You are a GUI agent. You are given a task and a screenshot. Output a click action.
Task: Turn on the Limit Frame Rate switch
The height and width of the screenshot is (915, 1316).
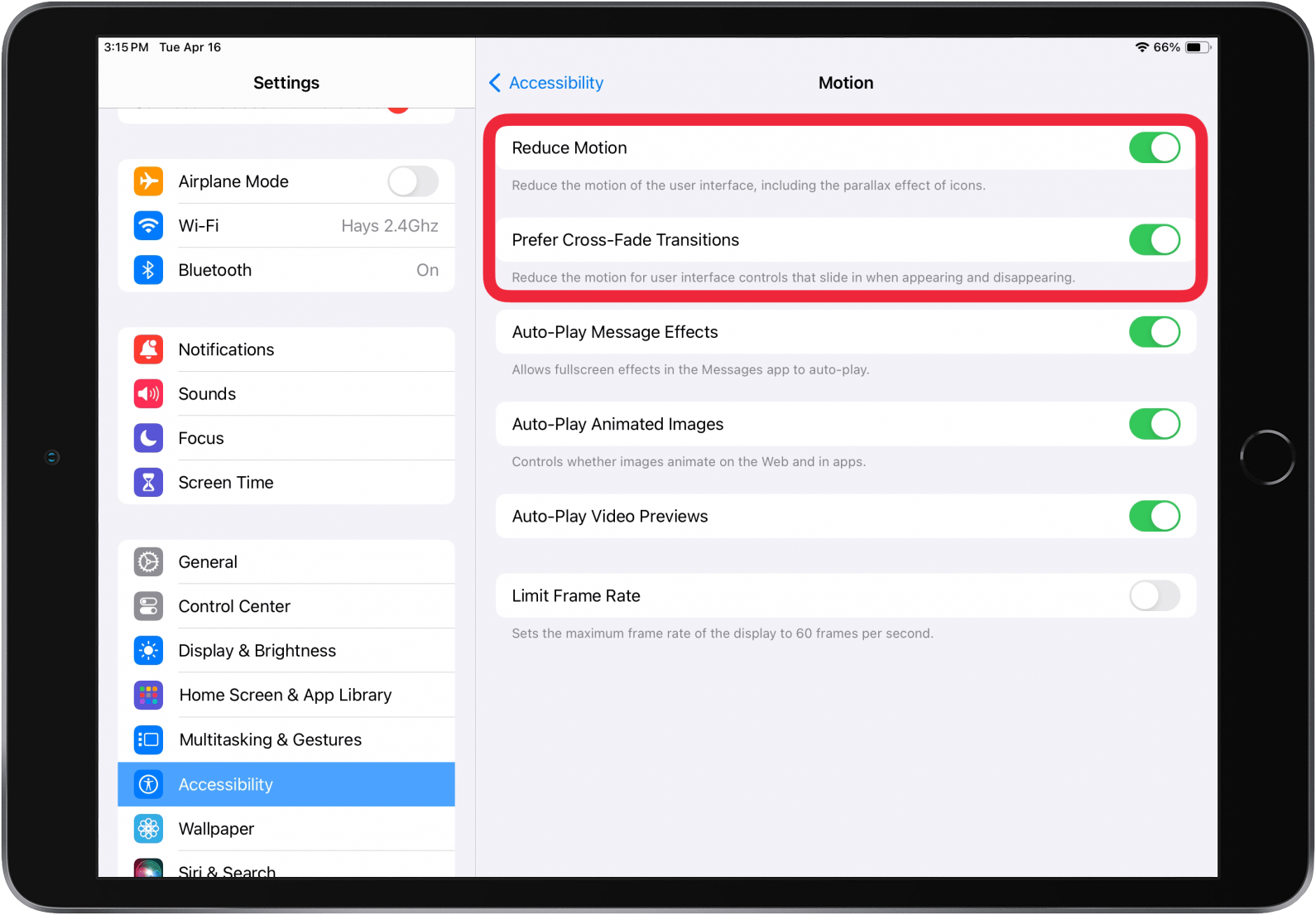pos(1154,596)
